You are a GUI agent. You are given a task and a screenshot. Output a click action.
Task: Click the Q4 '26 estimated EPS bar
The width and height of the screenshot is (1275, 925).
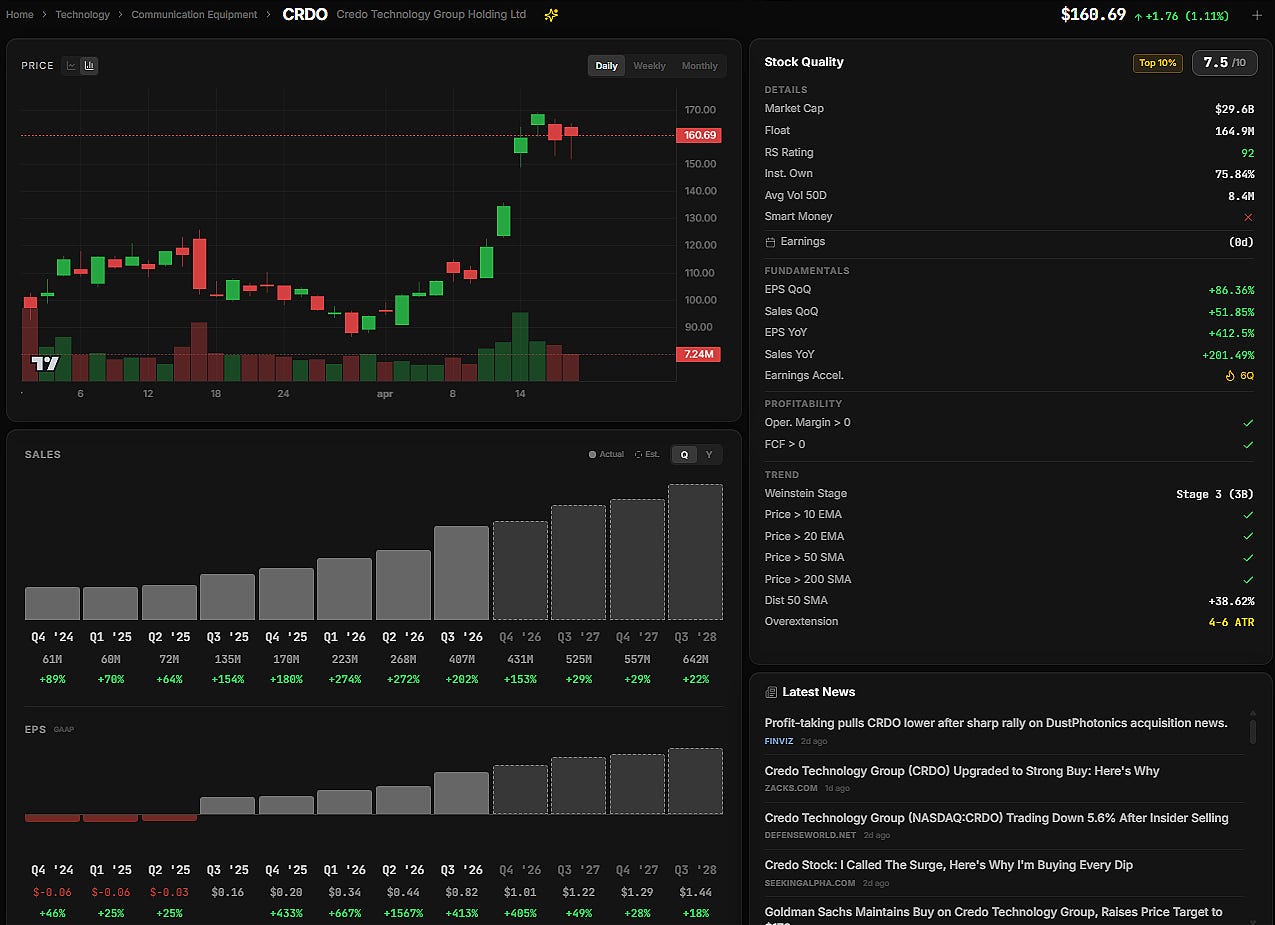[x=520, y=790]
